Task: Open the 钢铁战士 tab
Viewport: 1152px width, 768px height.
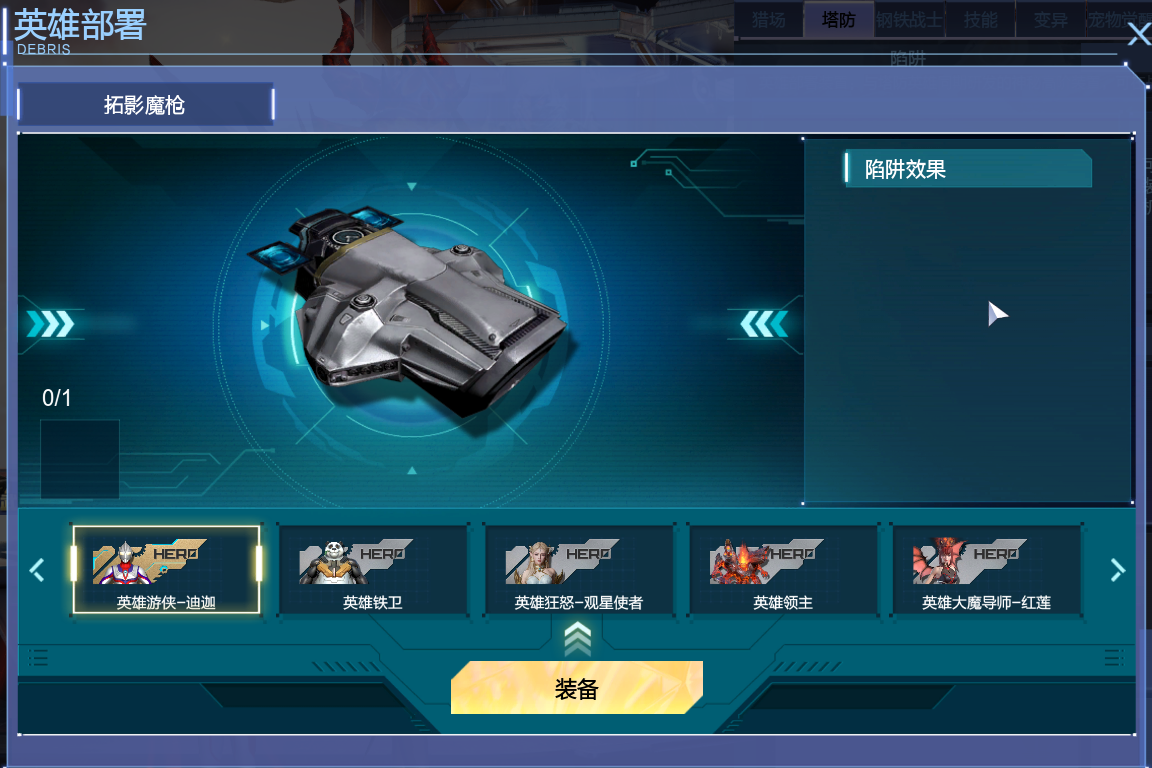Action: tap(909, 20)
